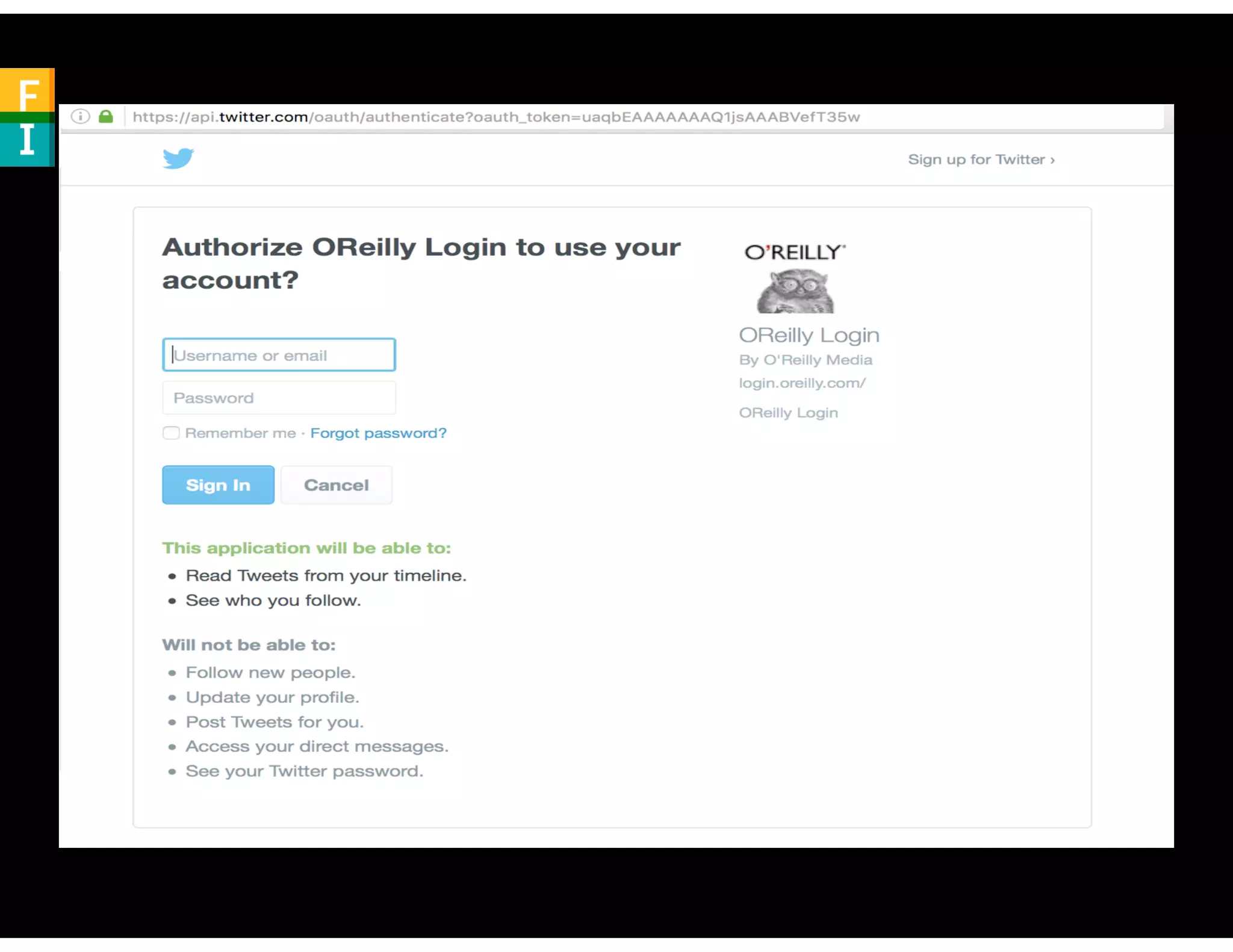
Task: Click the By O'Reilly Media text
Action: point(806,360)
